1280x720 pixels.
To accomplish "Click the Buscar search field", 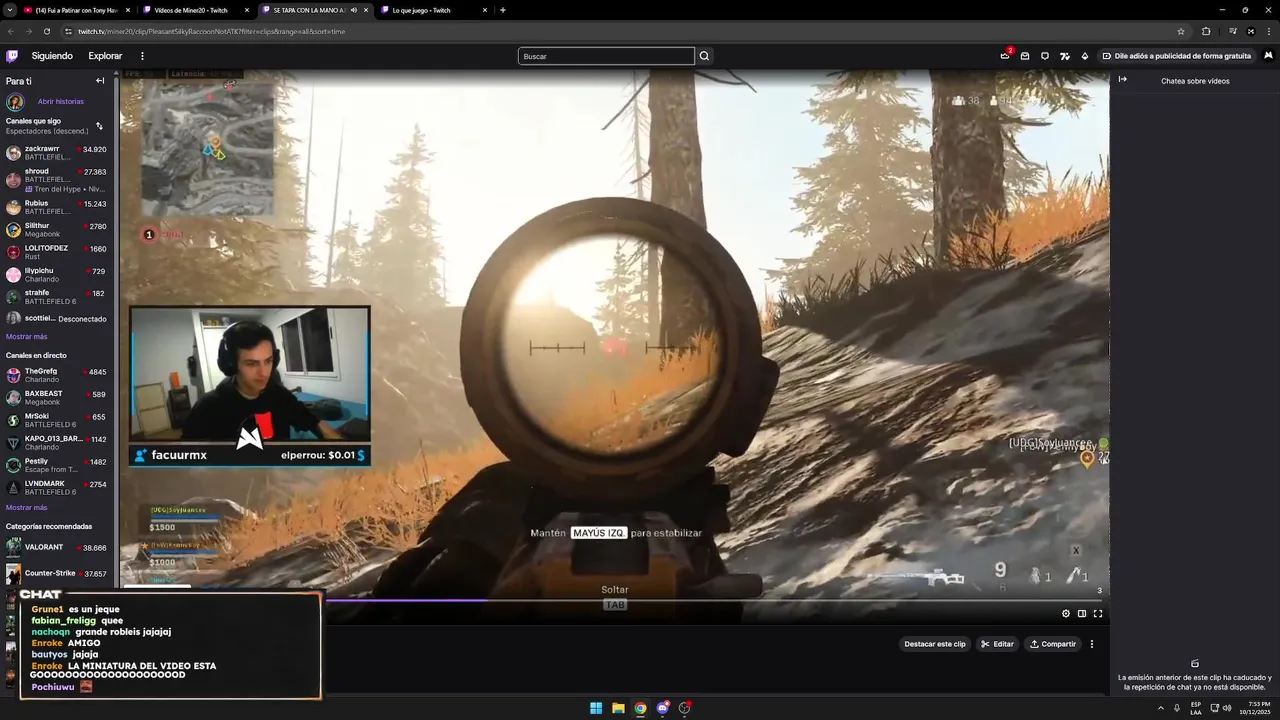I will (x=606, y=56).
